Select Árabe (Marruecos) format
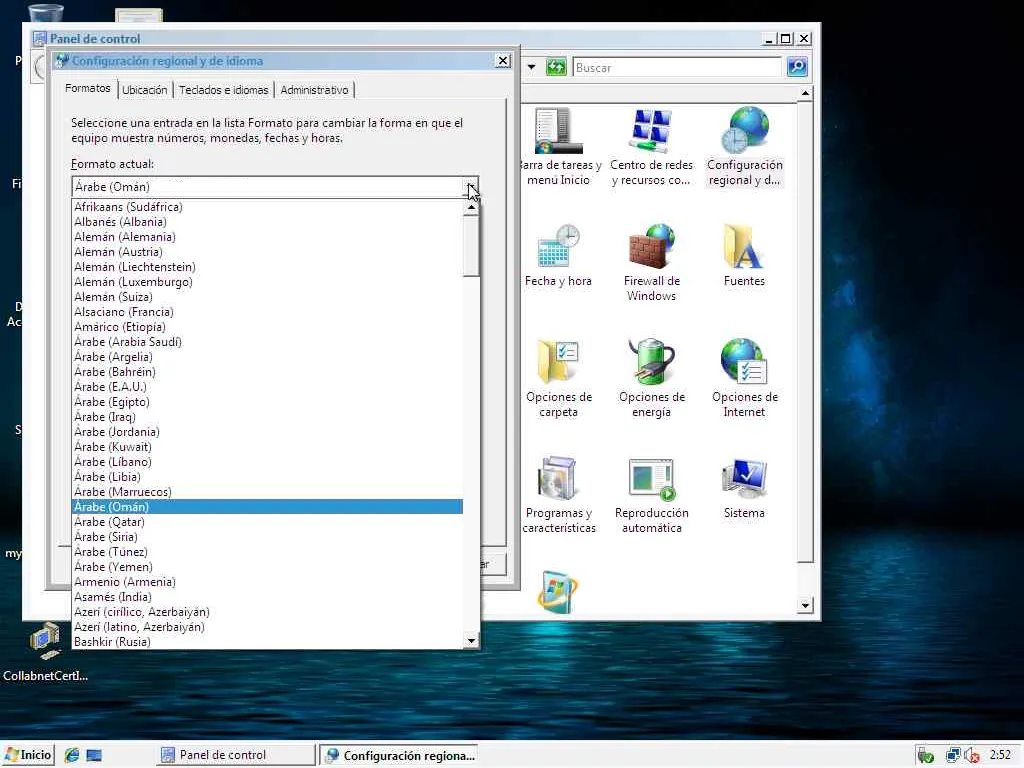This screenshot has height=768, width=1024. (x=267, y=492)
